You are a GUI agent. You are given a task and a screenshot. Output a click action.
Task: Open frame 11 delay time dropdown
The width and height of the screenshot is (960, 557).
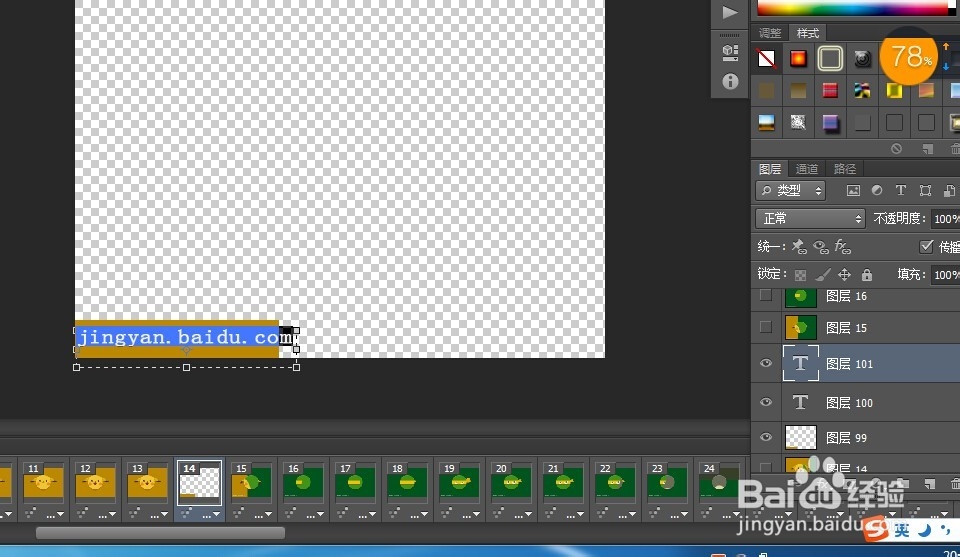point(53,514)
